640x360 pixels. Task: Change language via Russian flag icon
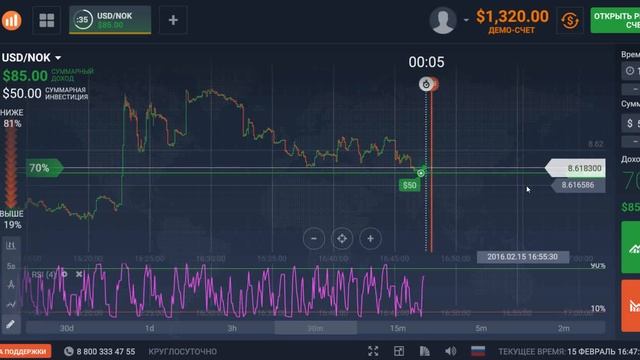[478, 351]
